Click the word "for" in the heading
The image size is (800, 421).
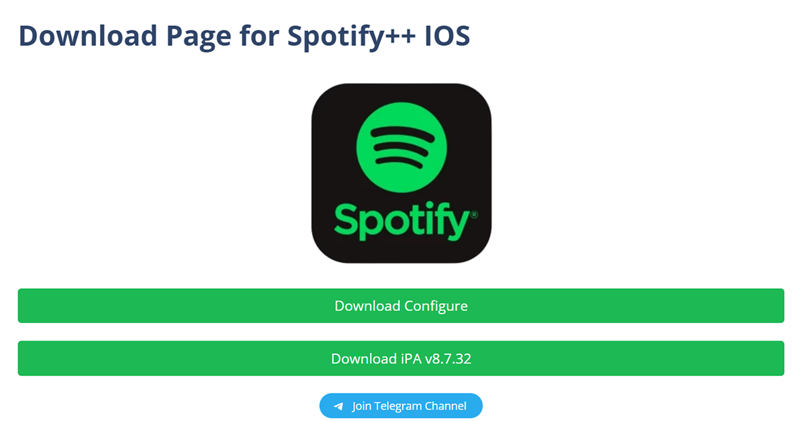coord(259,36)
